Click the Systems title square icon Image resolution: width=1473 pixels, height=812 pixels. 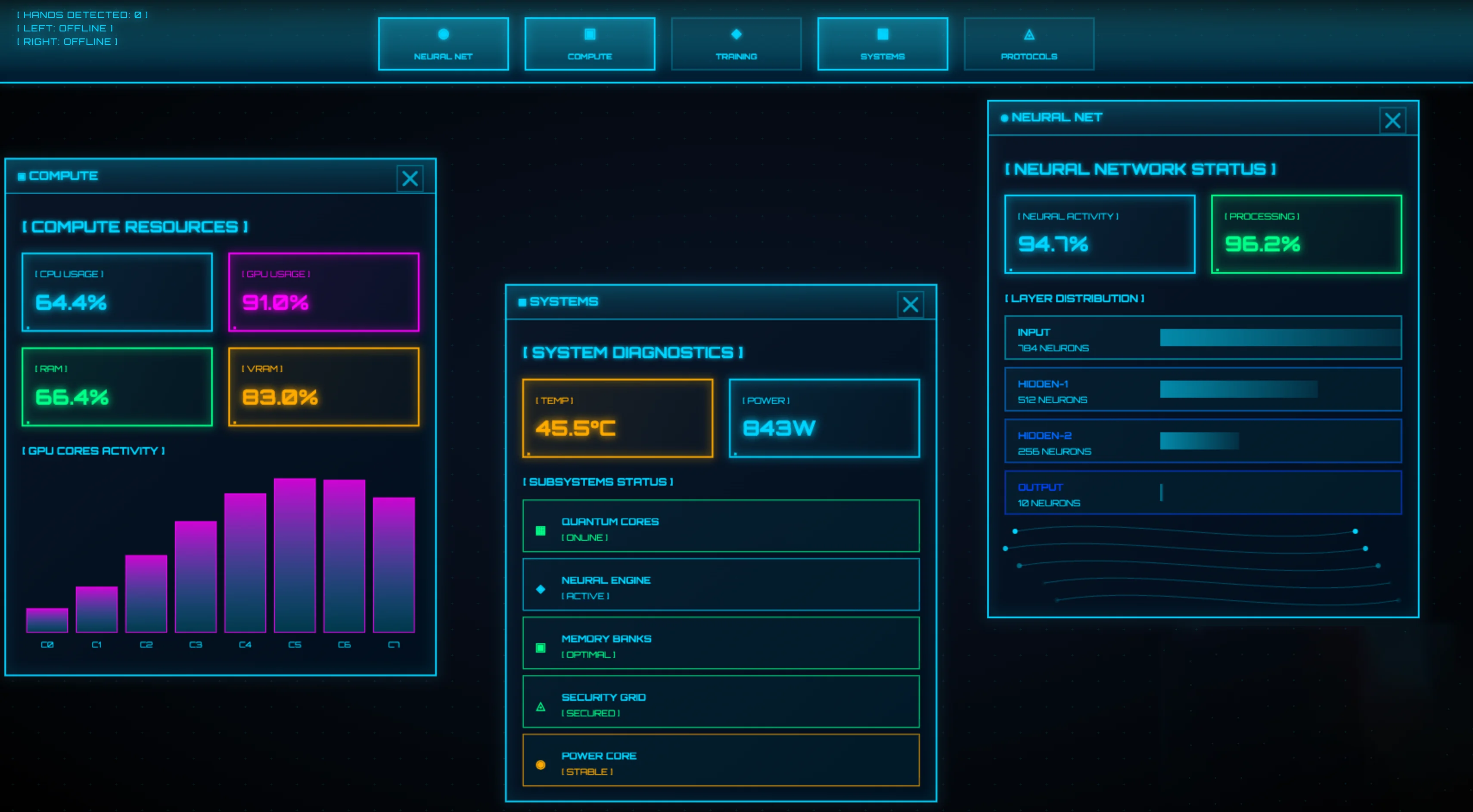point(522,302)
